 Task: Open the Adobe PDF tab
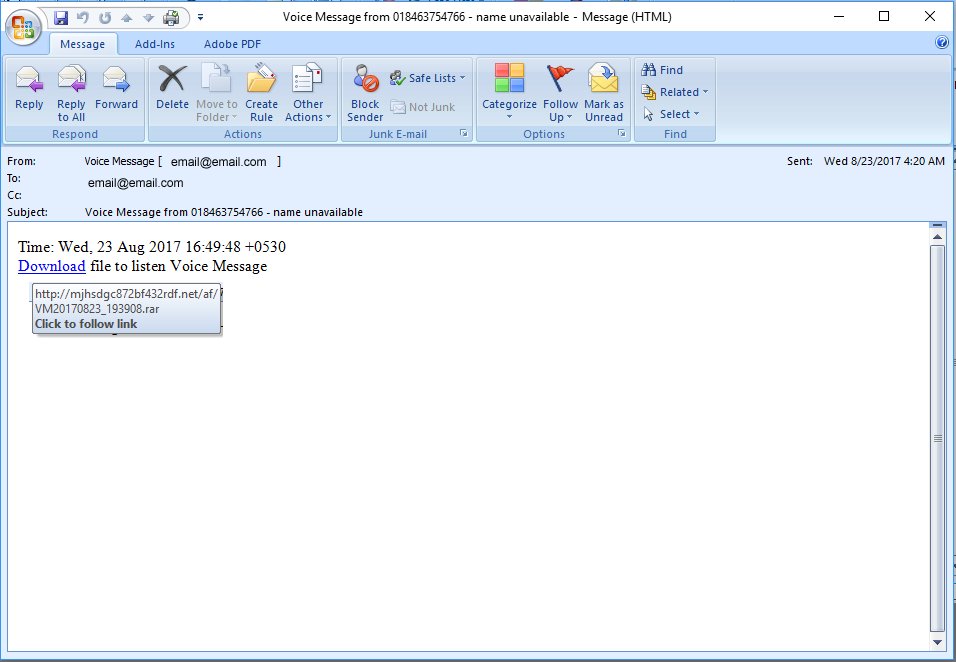[x=232, y=44]
